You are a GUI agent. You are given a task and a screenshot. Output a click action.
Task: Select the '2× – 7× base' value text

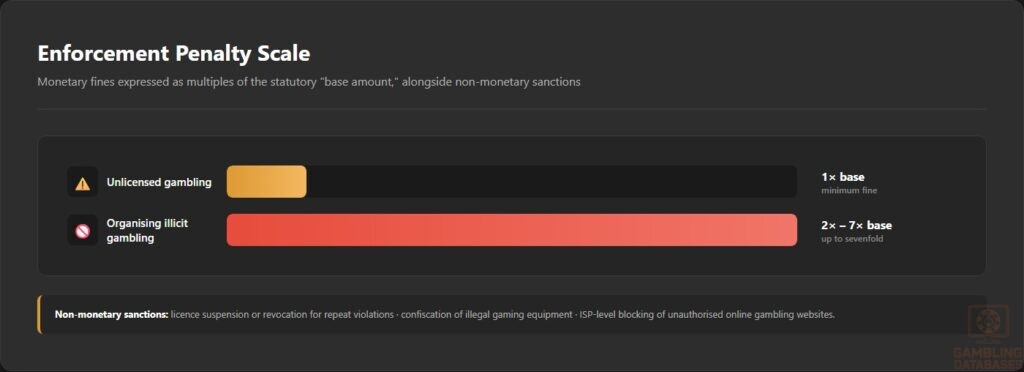[x=856, y=225]
